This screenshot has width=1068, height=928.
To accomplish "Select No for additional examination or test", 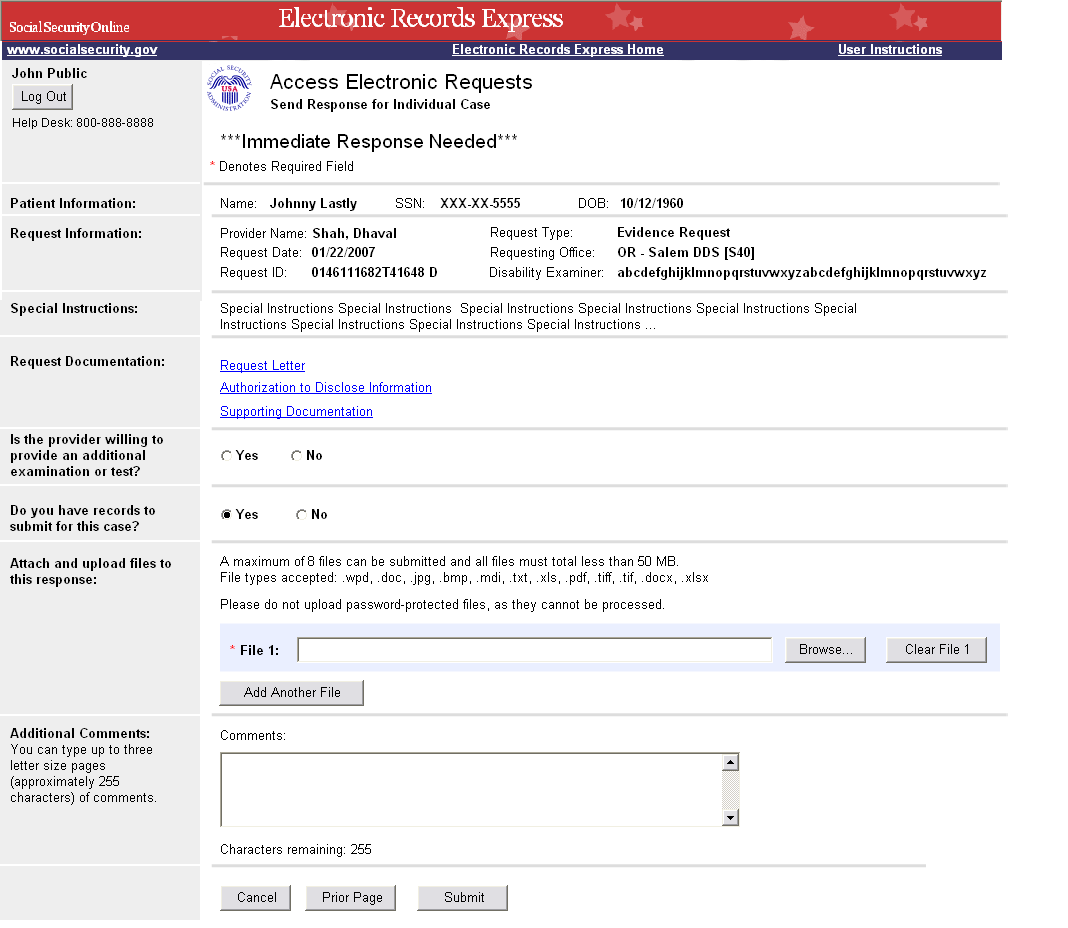I will tap(297, 456).
